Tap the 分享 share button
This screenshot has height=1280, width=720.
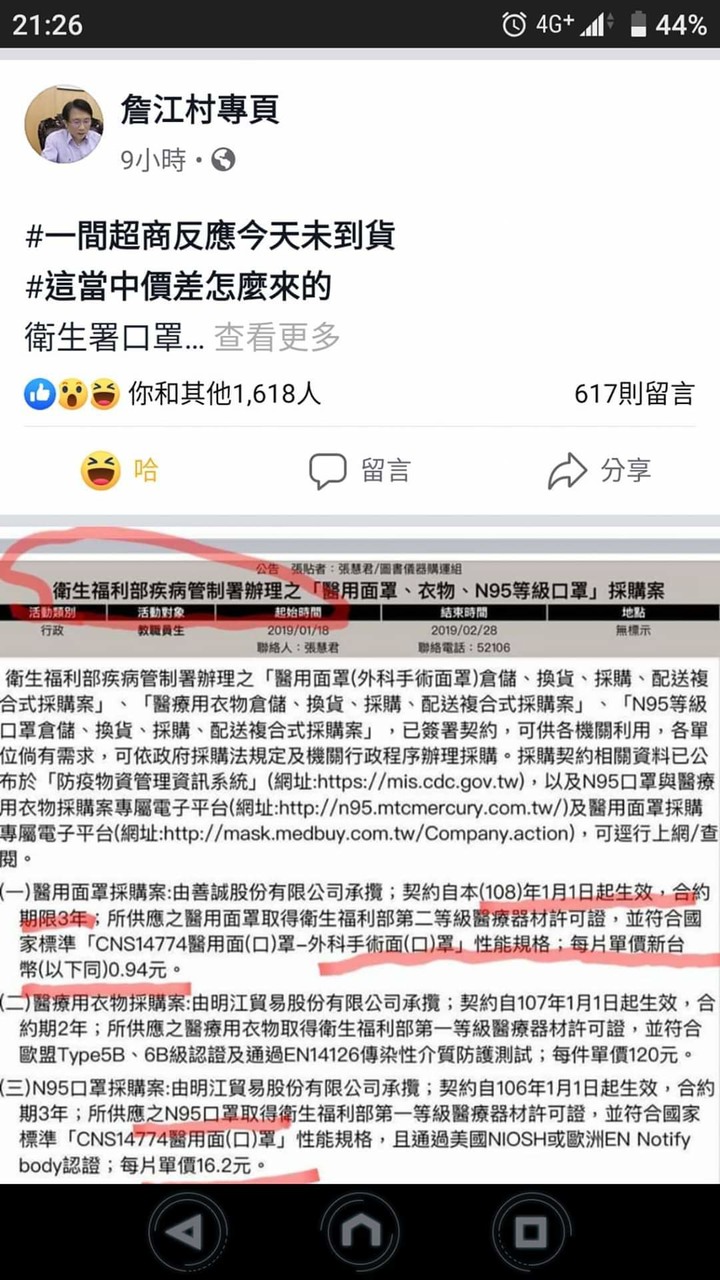[600, 470]
